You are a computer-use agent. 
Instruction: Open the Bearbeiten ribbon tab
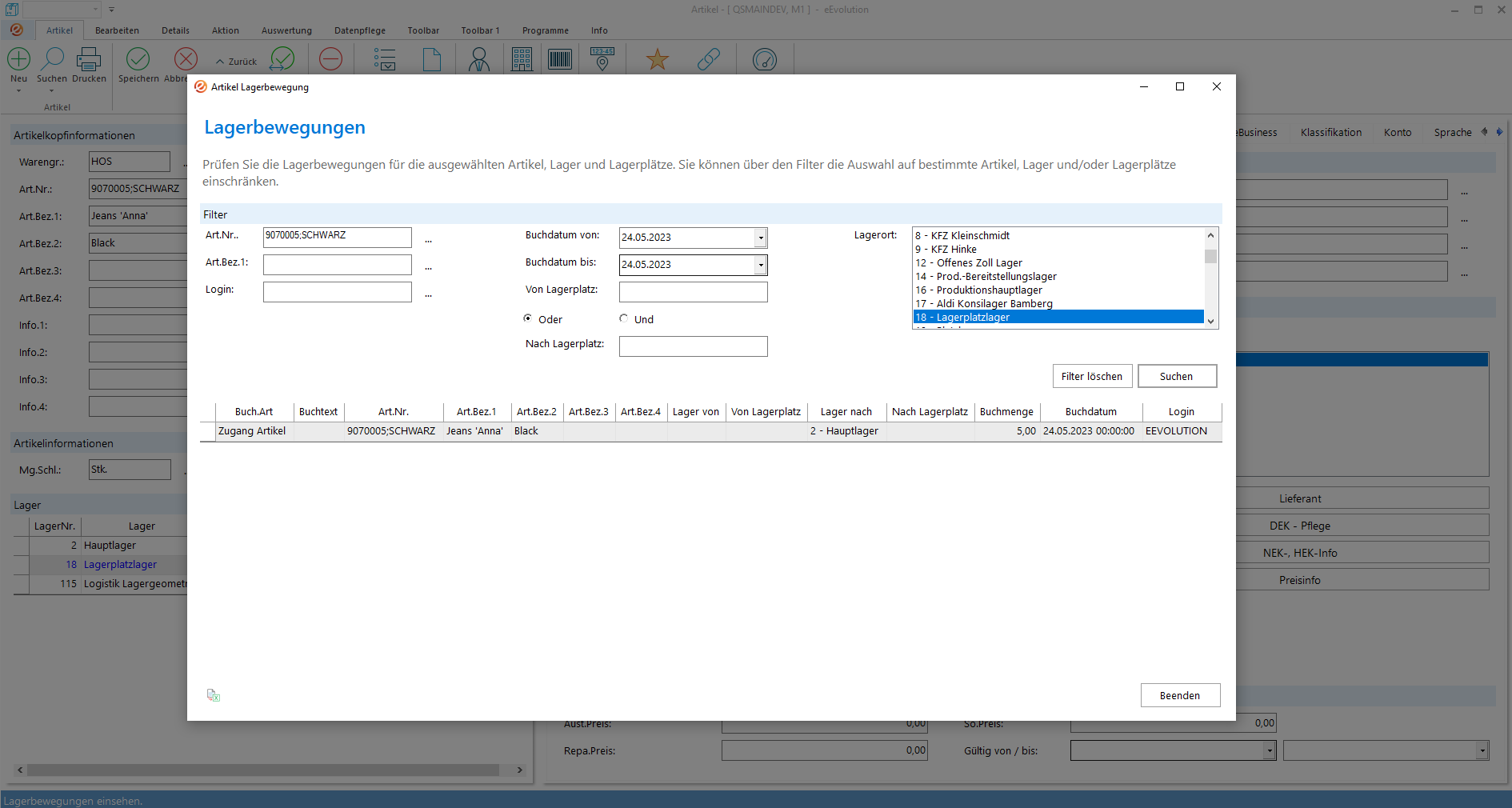click(x=117, y=30)
